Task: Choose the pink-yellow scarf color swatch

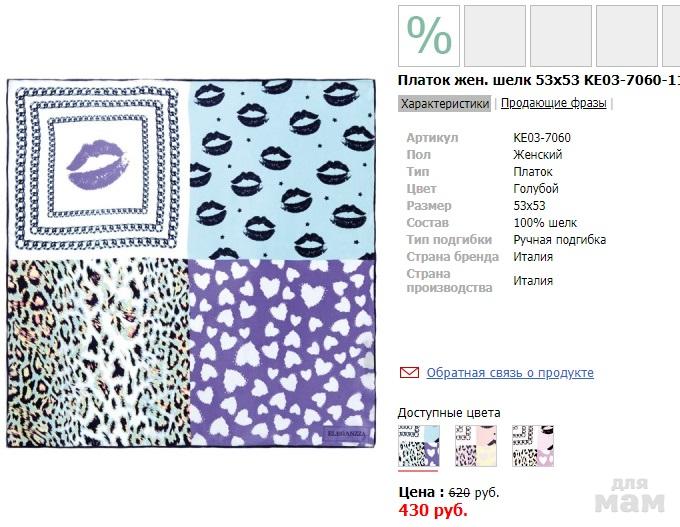Action: [x=475, y=445]
